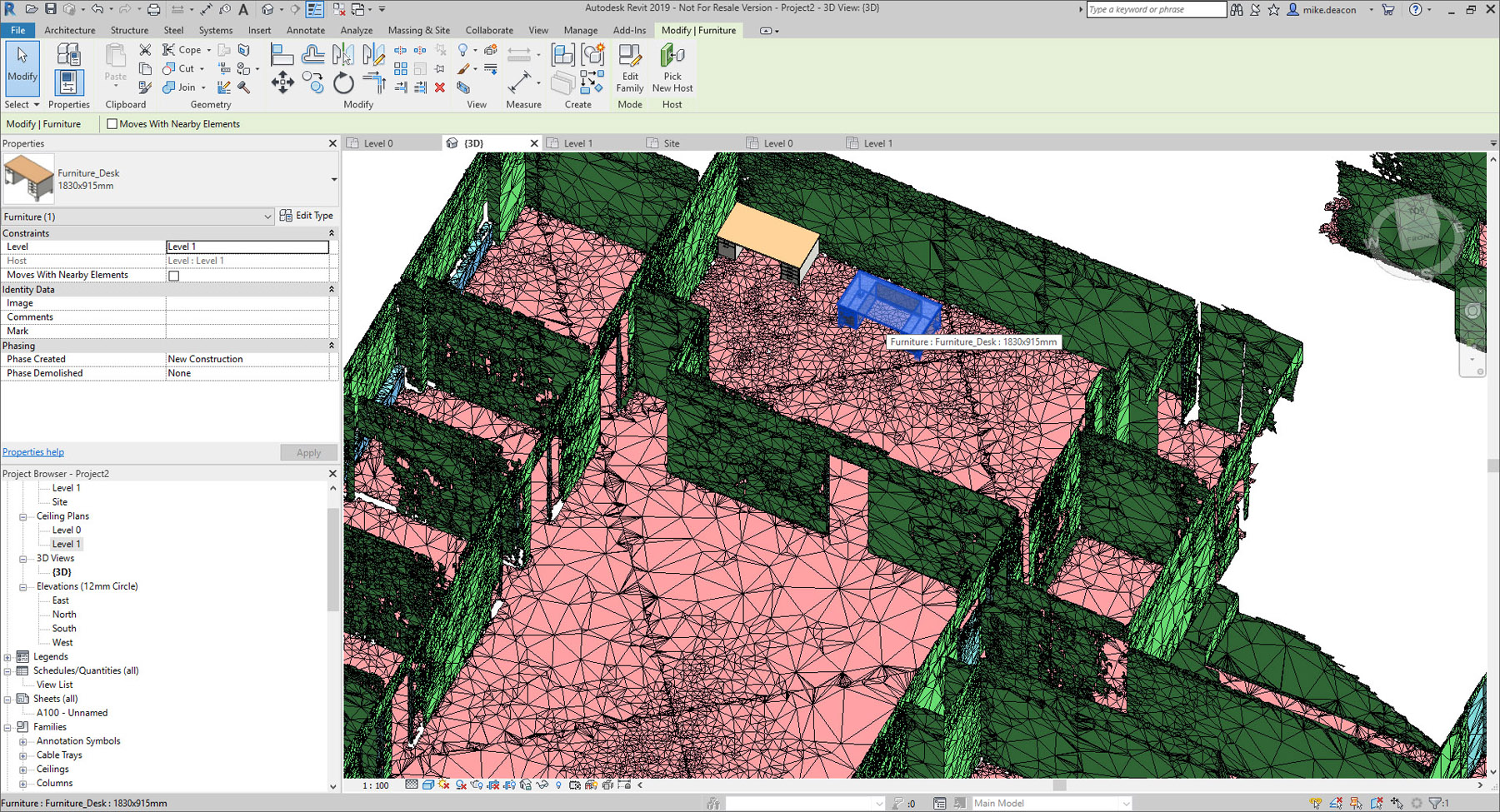The width and height of the screenshot is (1500, 812).
Task: Click the Match Type Properties icon
Action: (145, 87)
